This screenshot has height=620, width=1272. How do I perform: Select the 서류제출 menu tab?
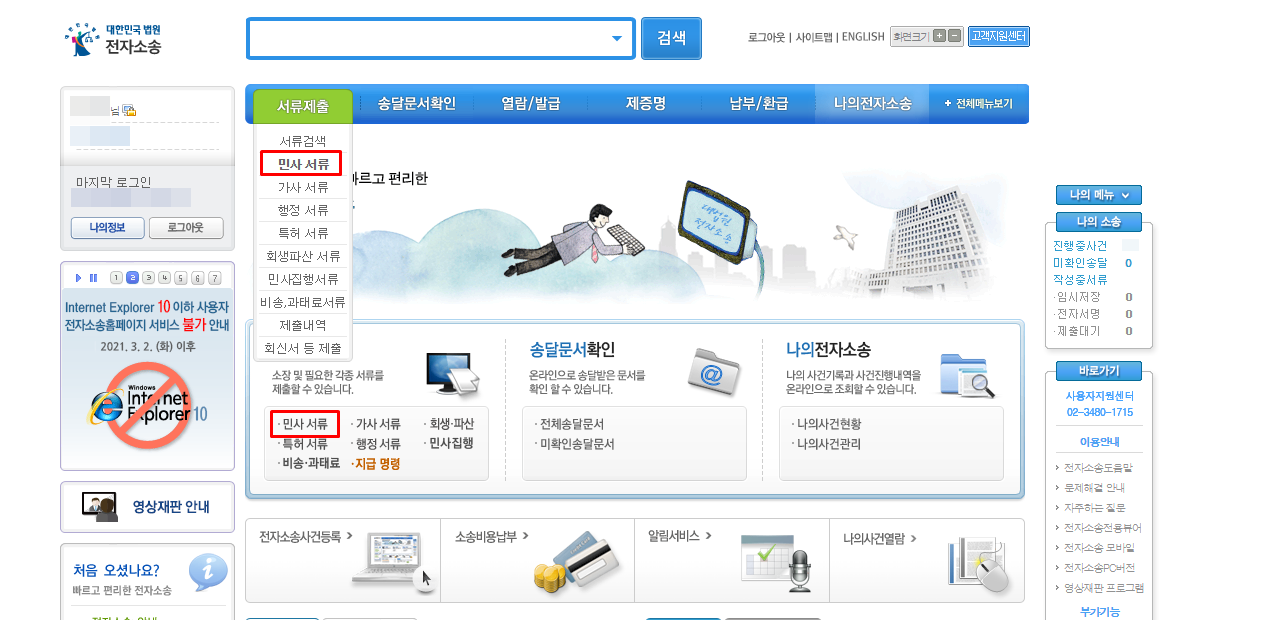[x=303, y=105]
